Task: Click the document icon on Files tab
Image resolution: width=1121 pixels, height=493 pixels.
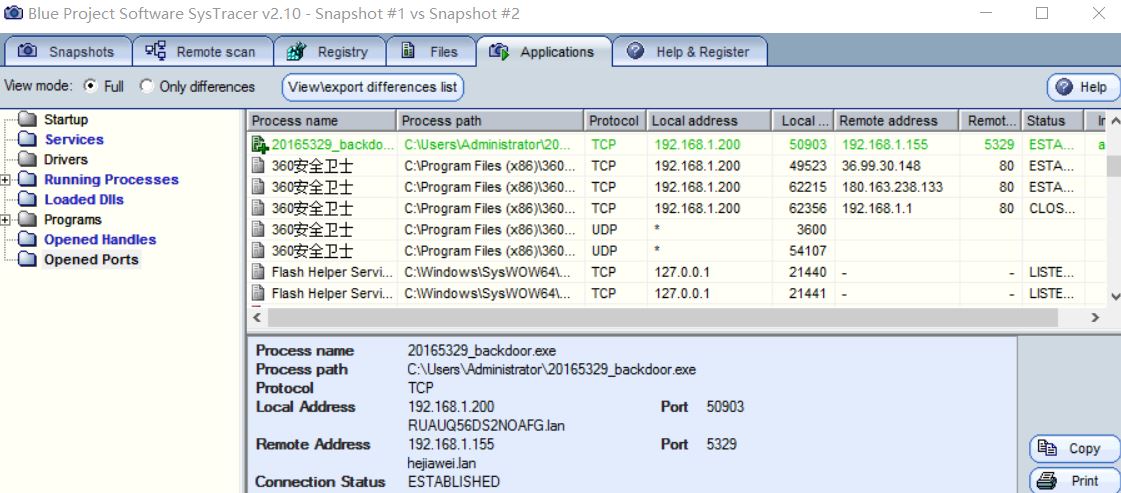Action: tap(408, 51)
